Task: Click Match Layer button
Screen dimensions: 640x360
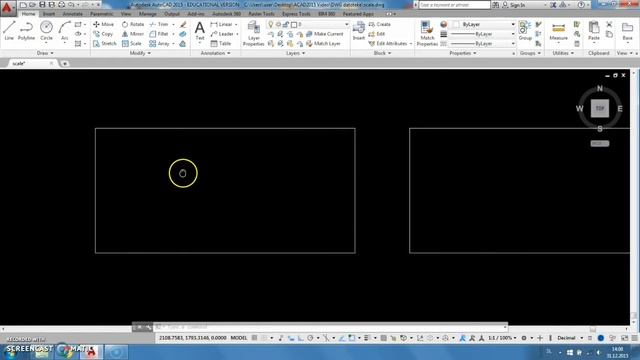Action: point(323,43)
